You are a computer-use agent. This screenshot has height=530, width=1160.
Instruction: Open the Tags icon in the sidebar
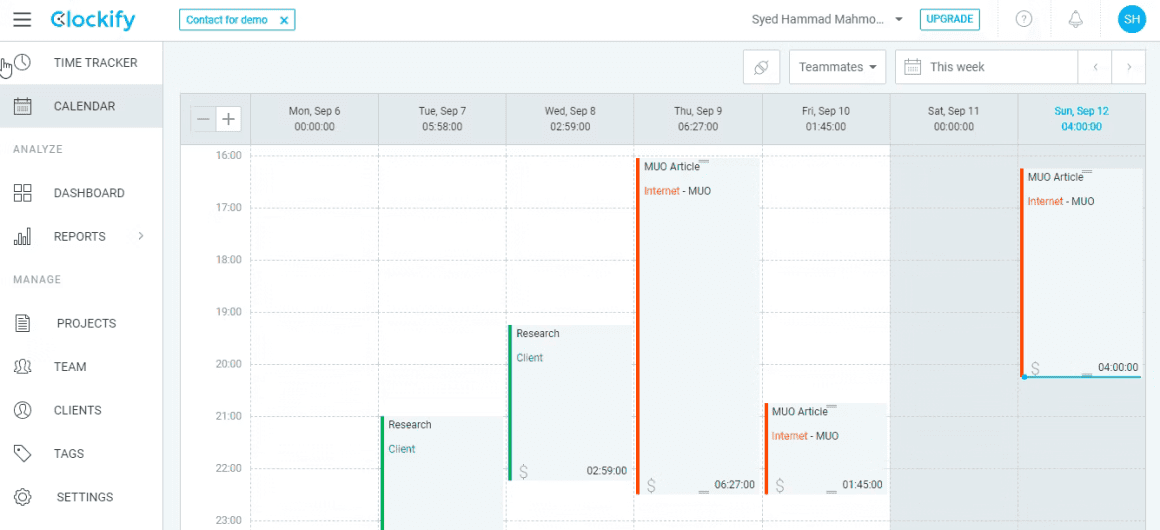pos(23,454)
